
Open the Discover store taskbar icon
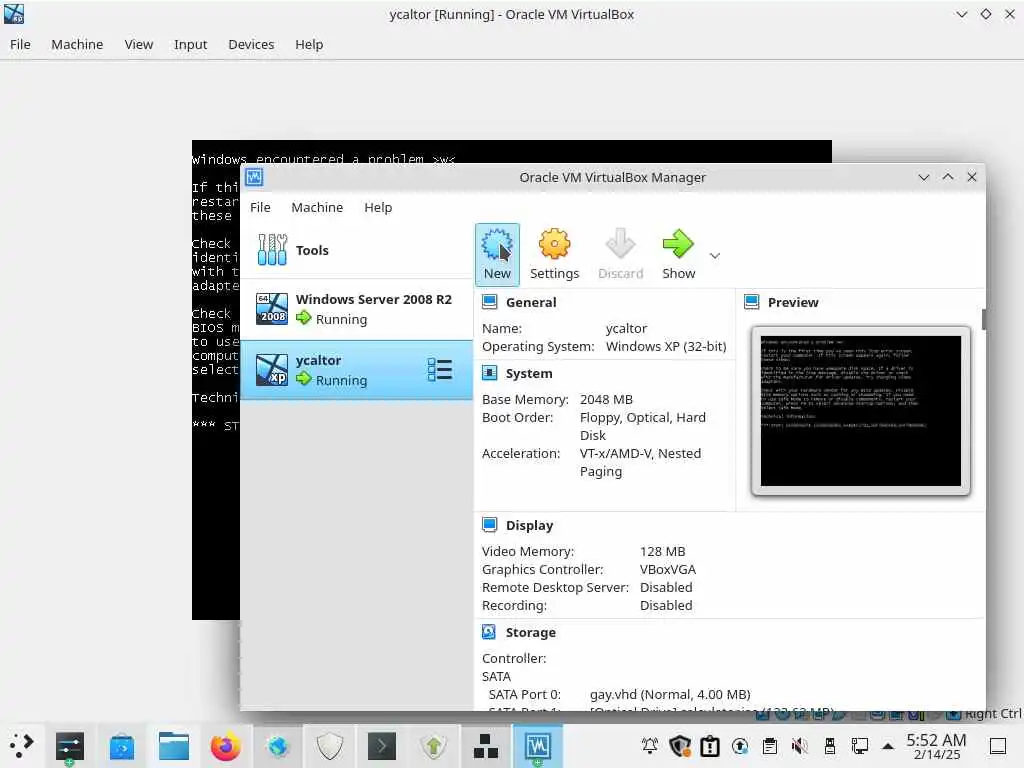(x=121, y=746)
